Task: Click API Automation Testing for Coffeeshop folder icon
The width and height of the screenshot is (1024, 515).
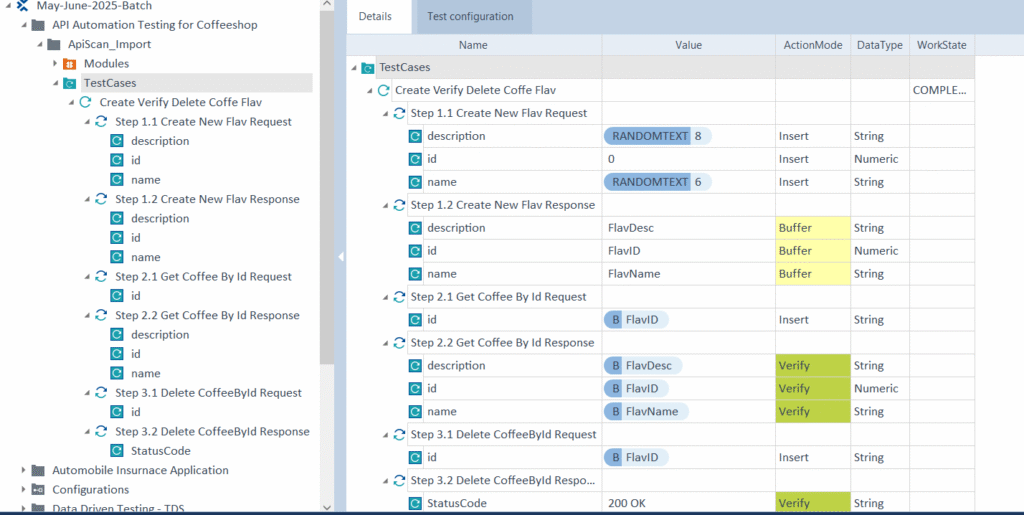Action: pyautogui.click(x=38, y=25)
